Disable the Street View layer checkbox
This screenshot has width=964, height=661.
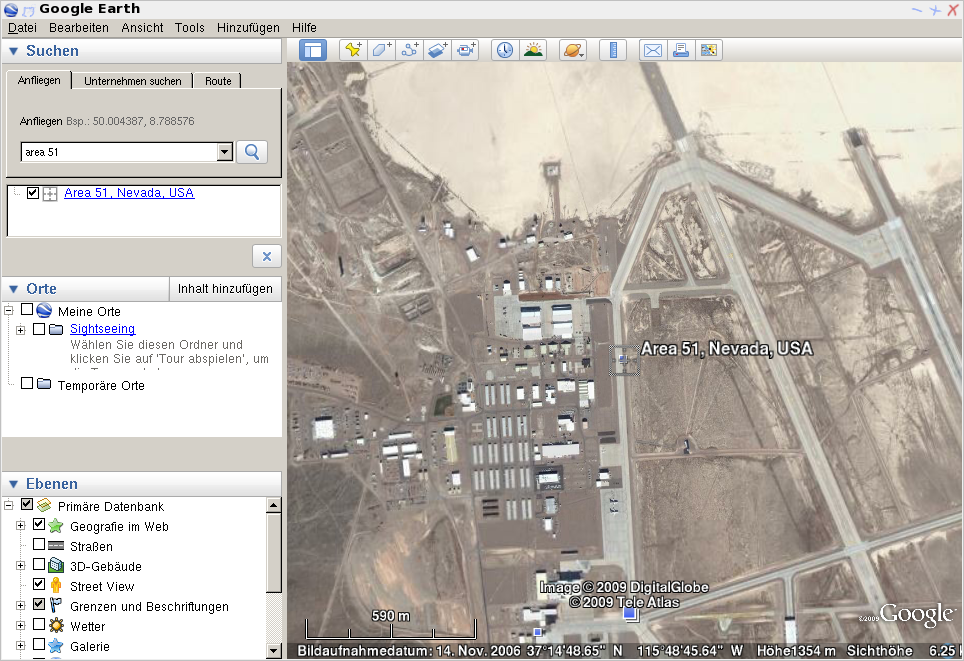click(39, 584)
